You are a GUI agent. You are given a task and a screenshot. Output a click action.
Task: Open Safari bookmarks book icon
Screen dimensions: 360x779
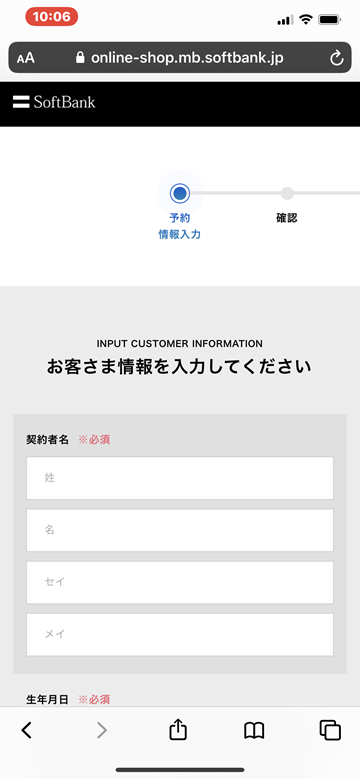(x=254, y=730)
